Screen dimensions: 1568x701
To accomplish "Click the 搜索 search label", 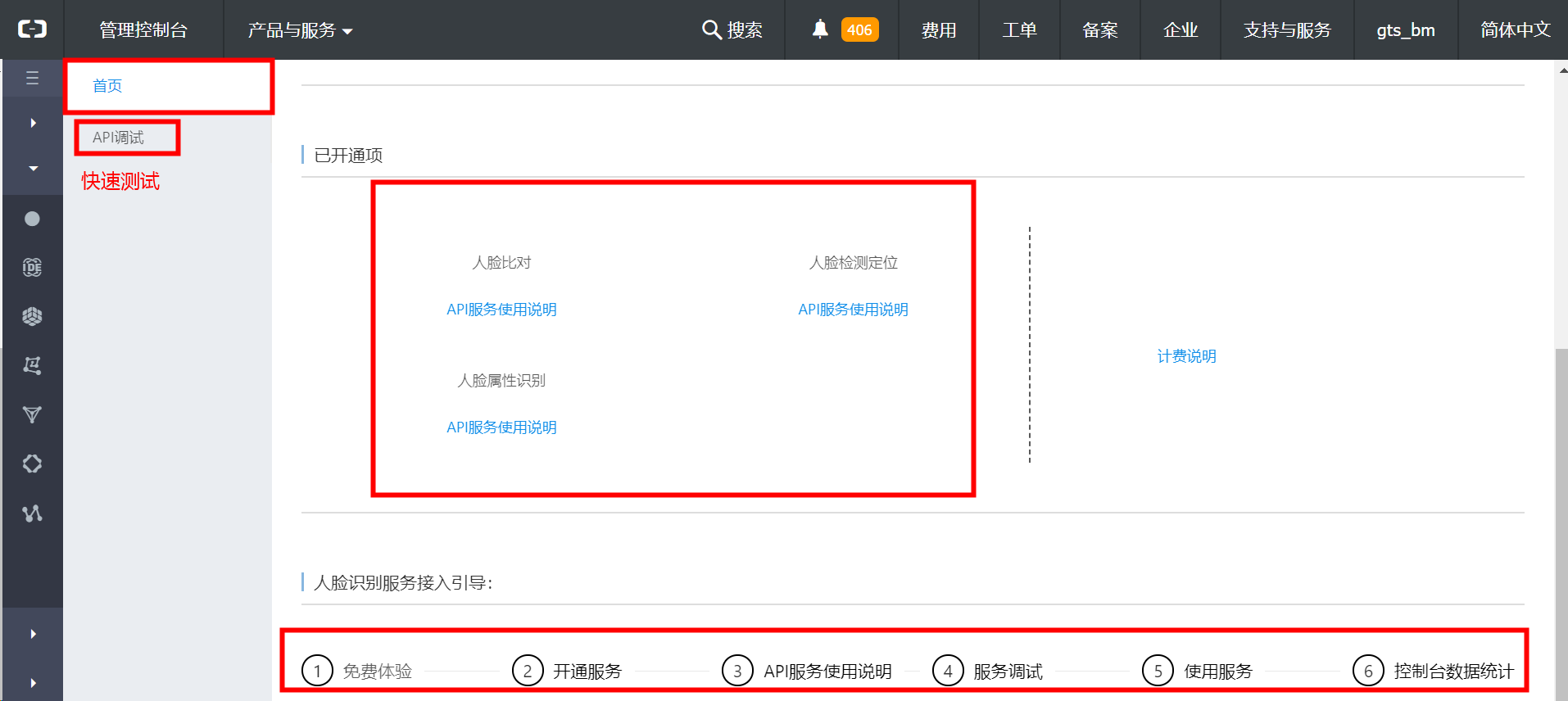I will [x=745, y=30].
